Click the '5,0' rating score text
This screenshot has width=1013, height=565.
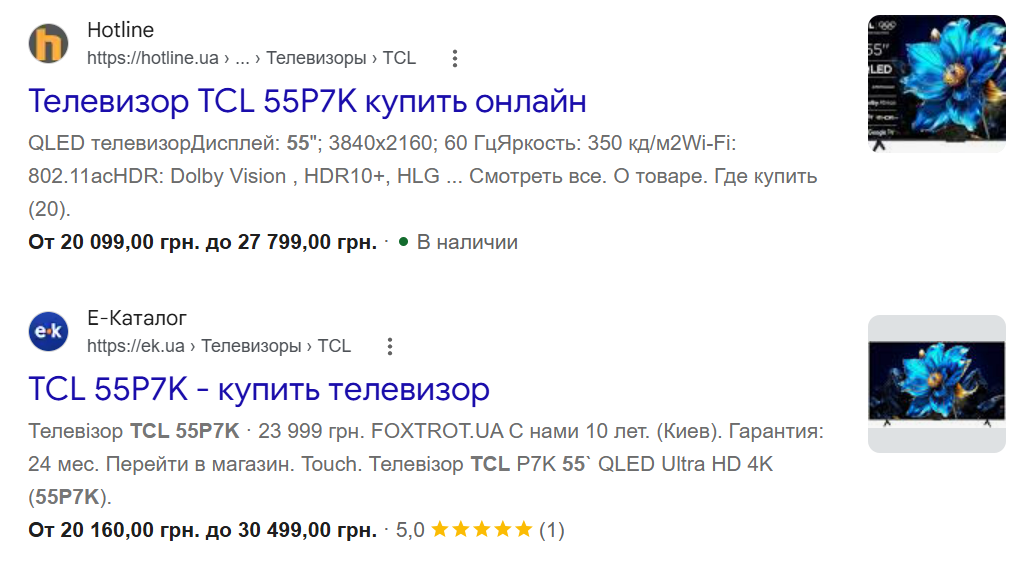pyautogui.click(x=410, y=530)
